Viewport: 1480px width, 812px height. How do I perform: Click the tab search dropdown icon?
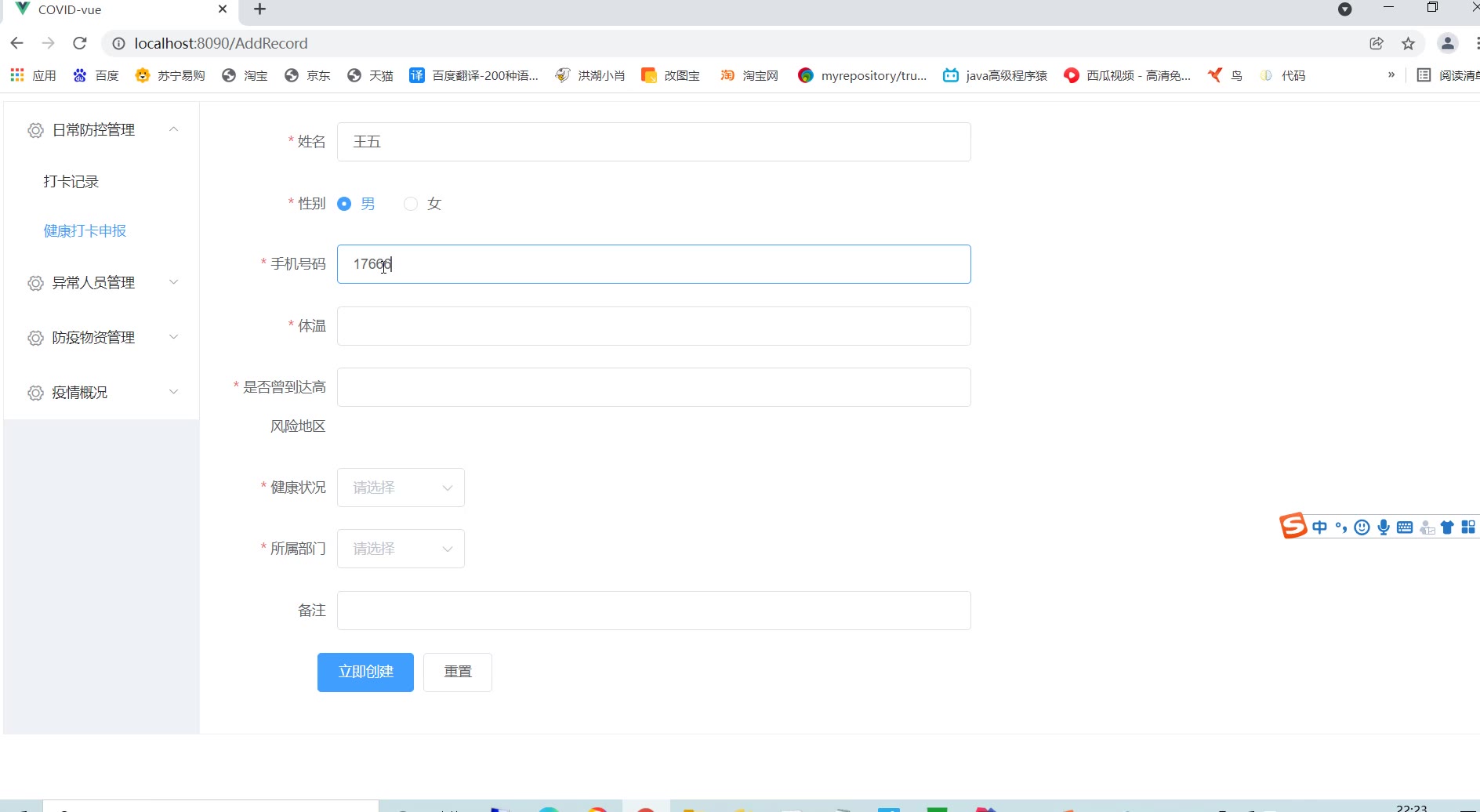click(x=1344, y=9)
